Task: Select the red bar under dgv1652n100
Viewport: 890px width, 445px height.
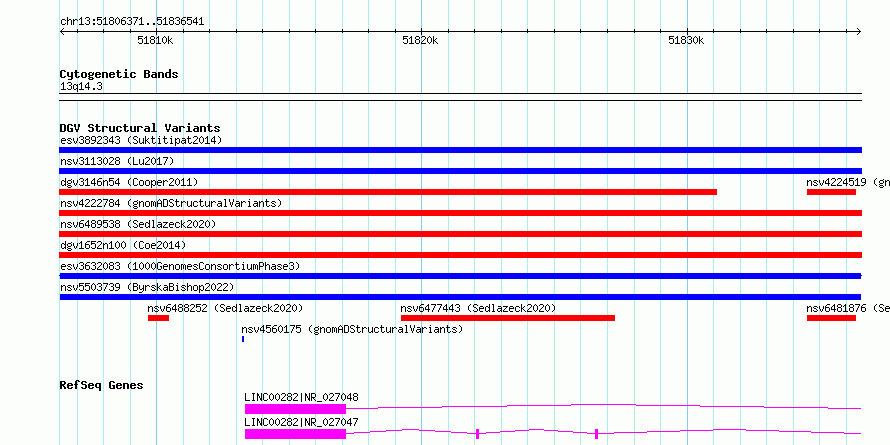Action: 460,255
